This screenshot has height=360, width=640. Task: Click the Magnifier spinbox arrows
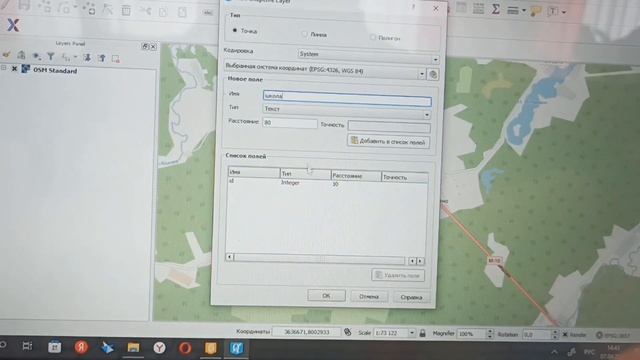(490, 334)
